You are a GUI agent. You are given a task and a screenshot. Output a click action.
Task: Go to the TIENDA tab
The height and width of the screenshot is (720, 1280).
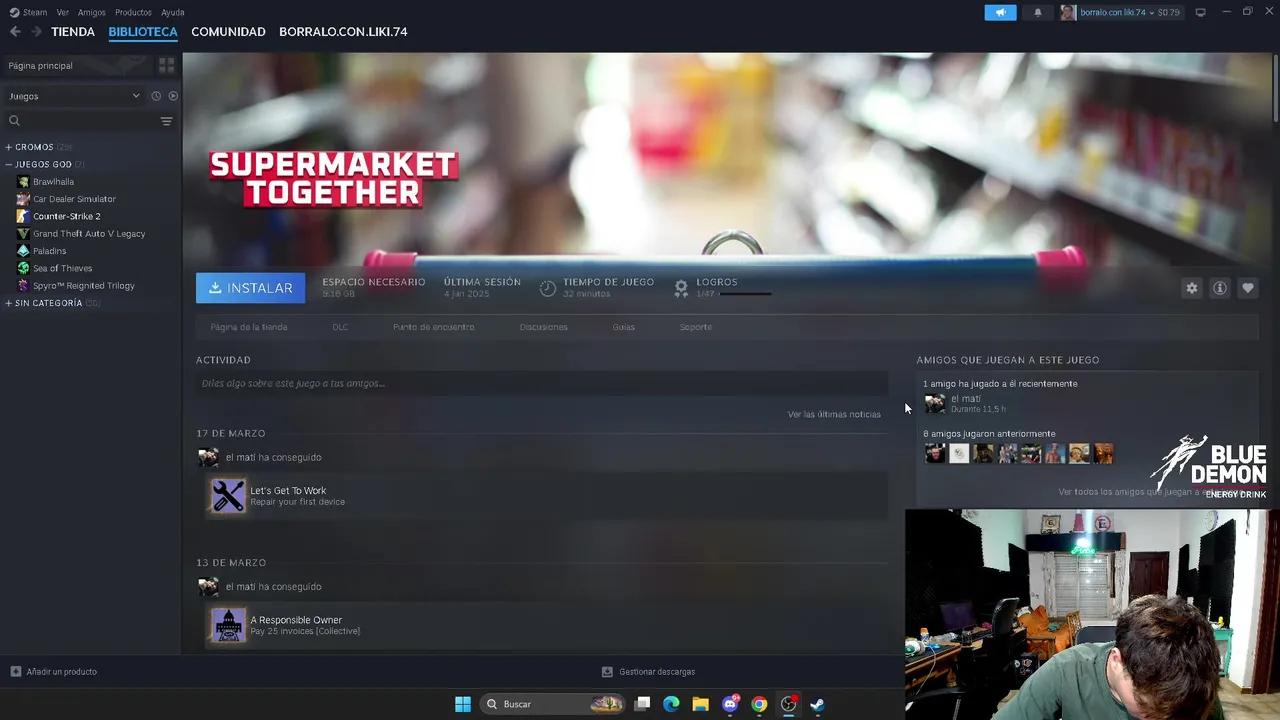pos(73,32)
